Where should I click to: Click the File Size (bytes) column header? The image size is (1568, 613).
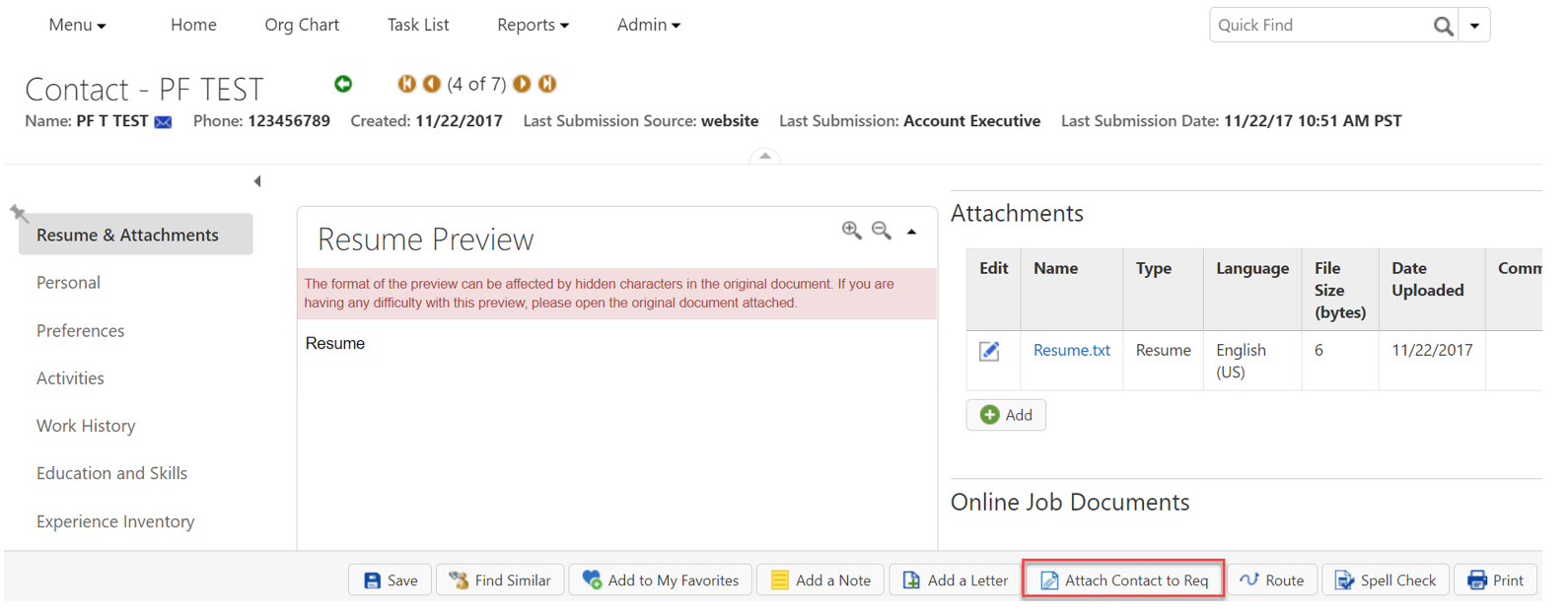coord(1339,290)
